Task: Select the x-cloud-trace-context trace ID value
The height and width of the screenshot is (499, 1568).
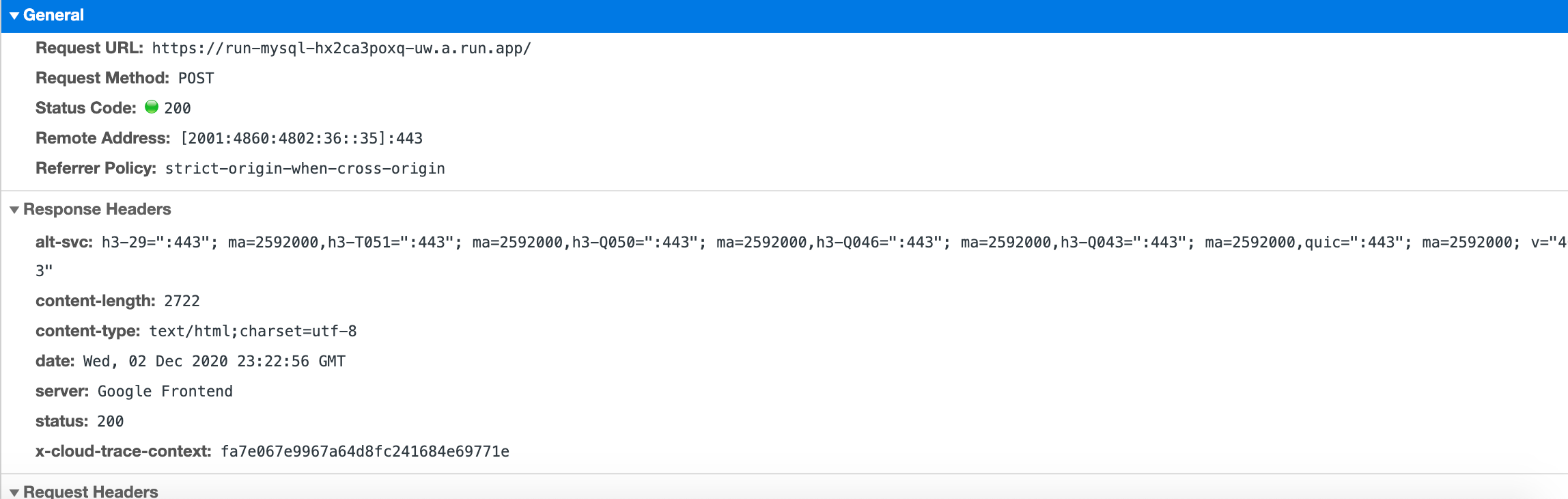Action: (x=365, y=452)
